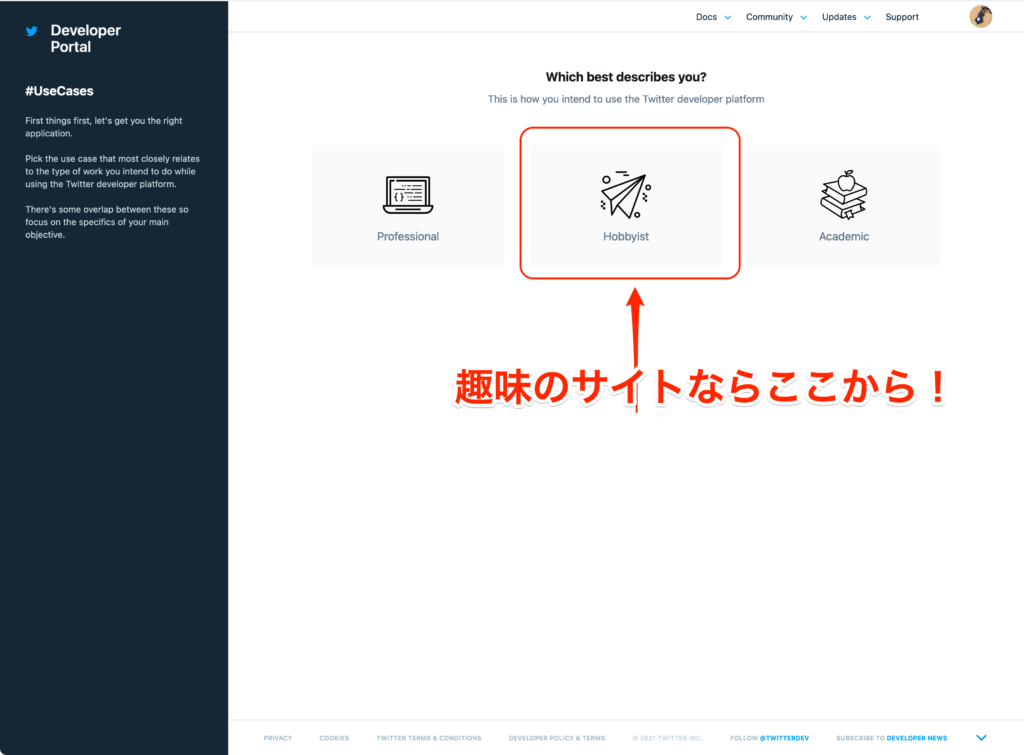Click the Hobbyist paper plane icon

626,195
